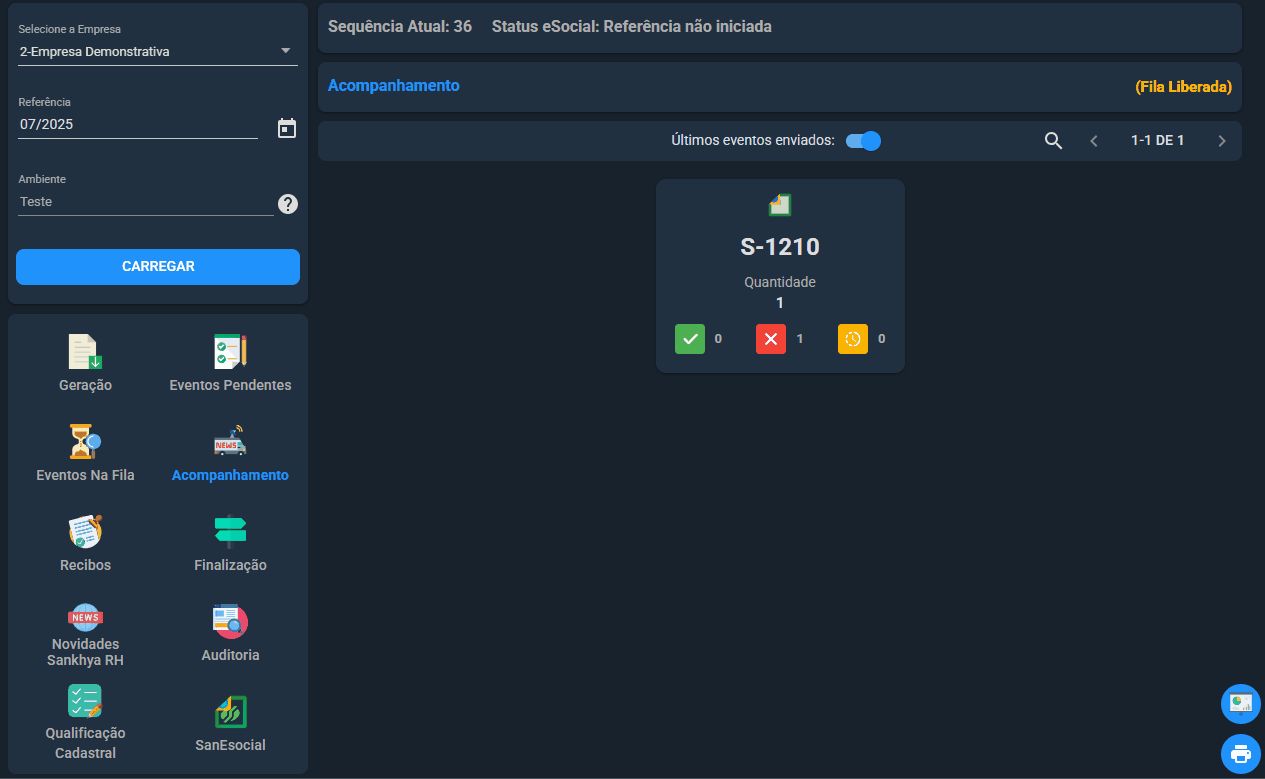Viewport: 1265px width, 779px height.
Task: Click the S-1210 card document icon
Action: click(780, 205)
